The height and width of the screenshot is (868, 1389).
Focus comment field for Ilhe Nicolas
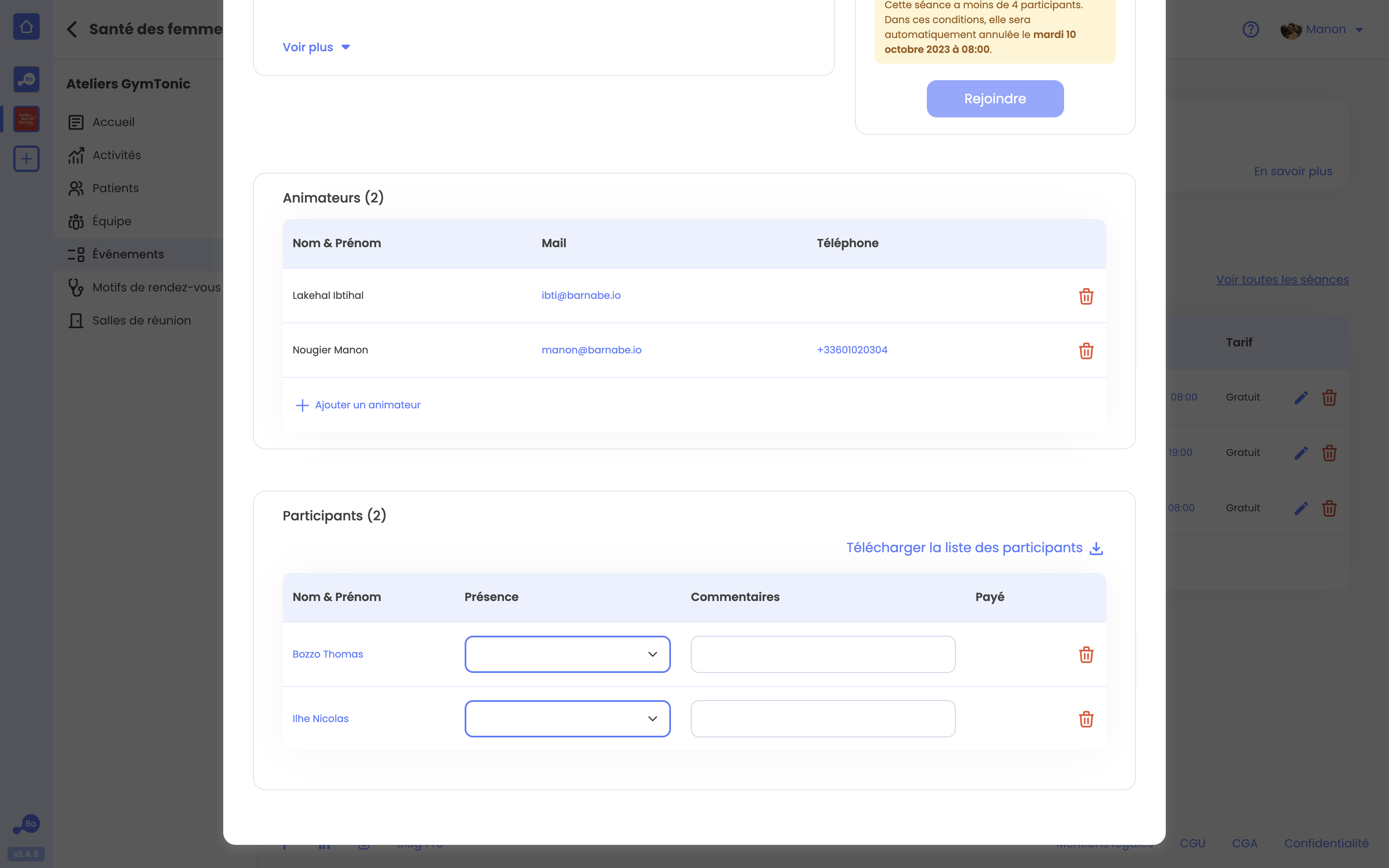823,719
